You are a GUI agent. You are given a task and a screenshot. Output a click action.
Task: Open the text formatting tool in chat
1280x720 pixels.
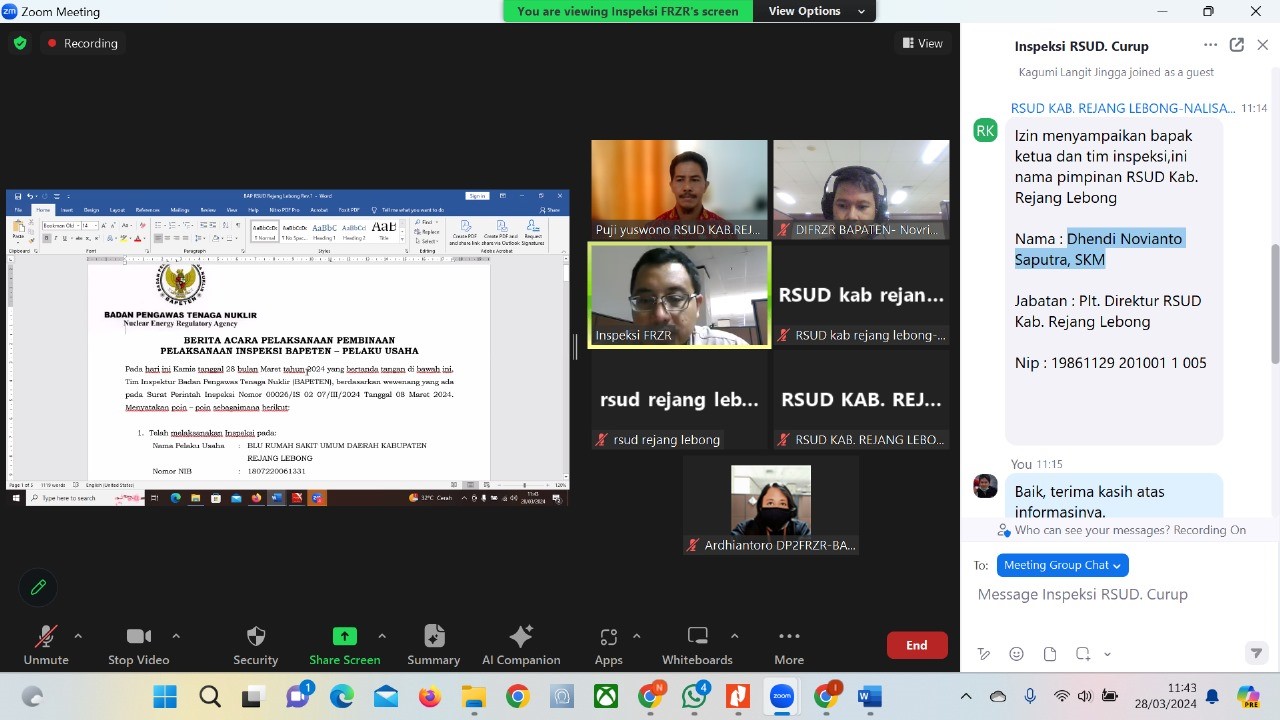click(x=984, y=654)
